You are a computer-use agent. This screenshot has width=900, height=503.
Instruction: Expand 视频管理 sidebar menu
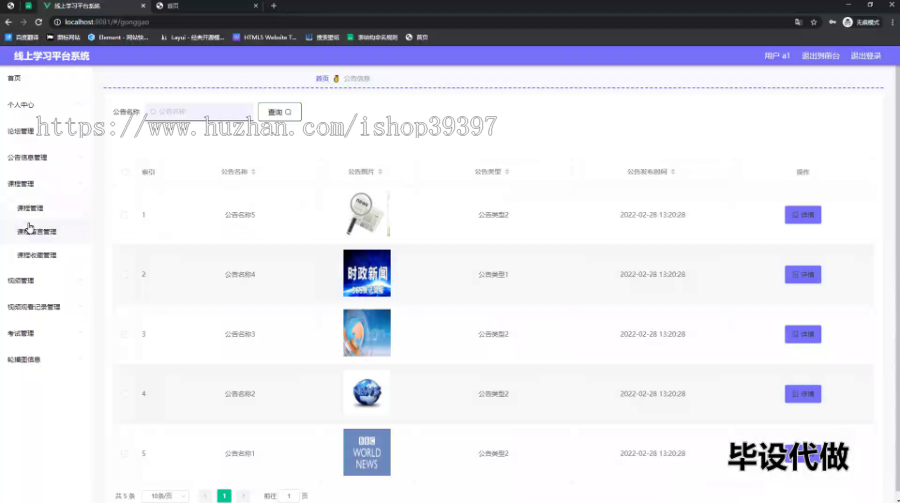click(45, 281)
